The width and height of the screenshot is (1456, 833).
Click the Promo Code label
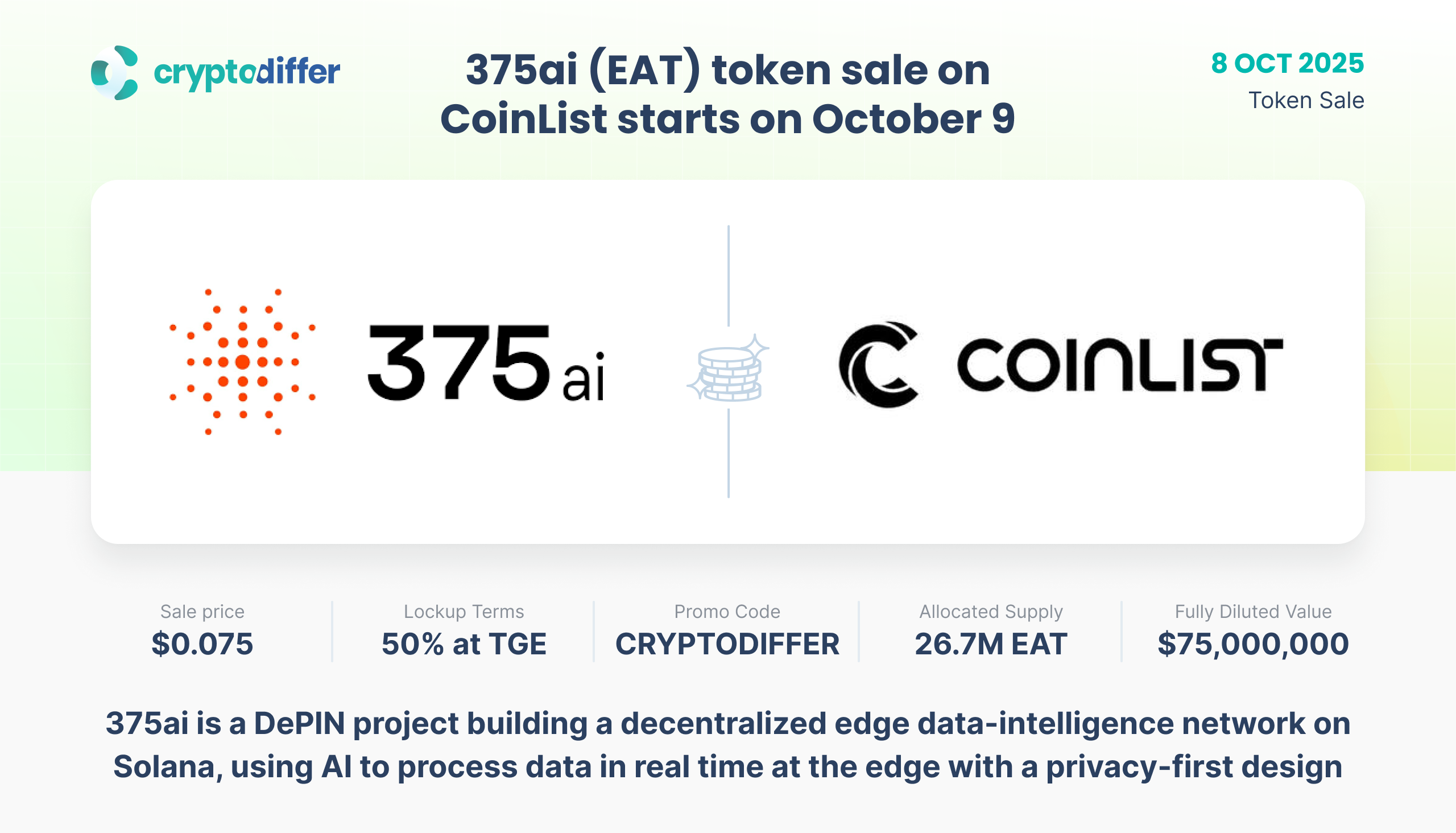point(727,612)
